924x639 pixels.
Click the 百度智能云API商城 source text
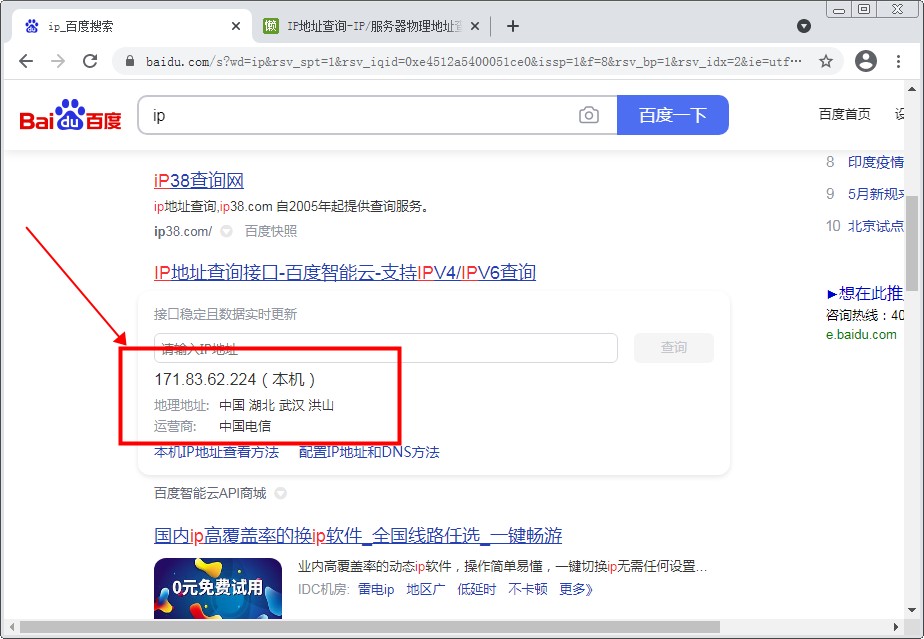[210, 493]
